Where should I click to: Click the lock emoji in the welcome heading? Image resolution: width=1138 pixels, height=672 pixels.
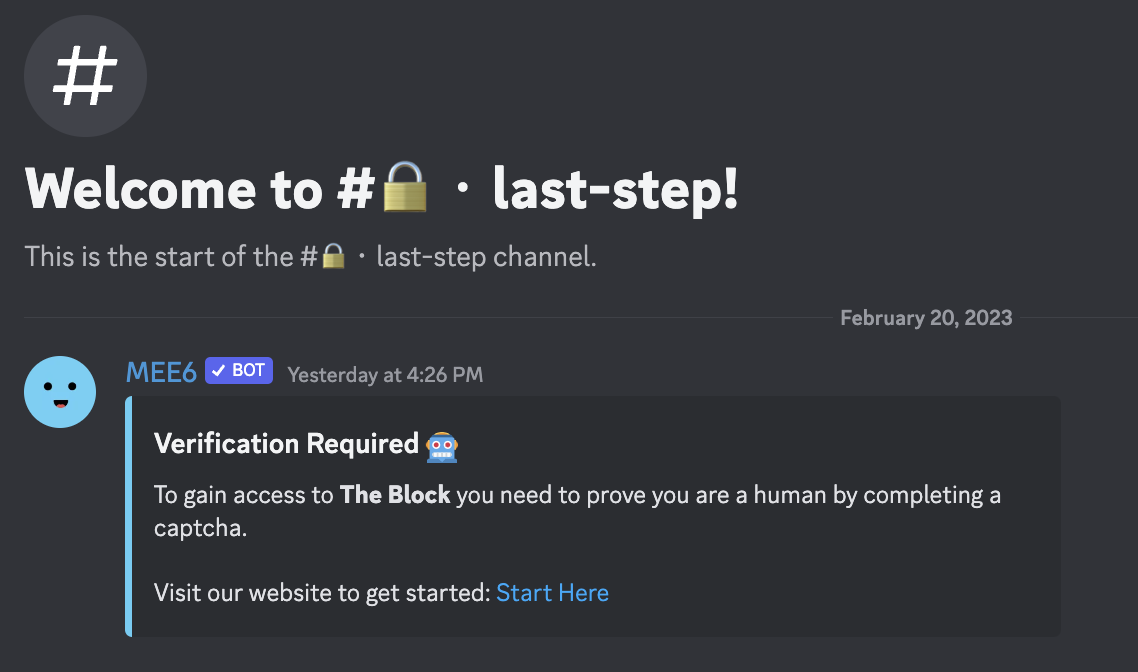tap(405, 187)
